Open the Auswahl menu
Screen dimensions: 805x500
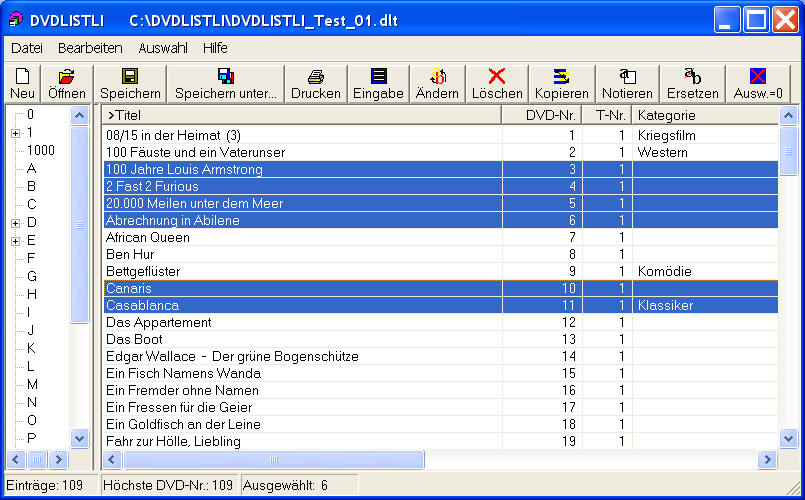point(162,47)
